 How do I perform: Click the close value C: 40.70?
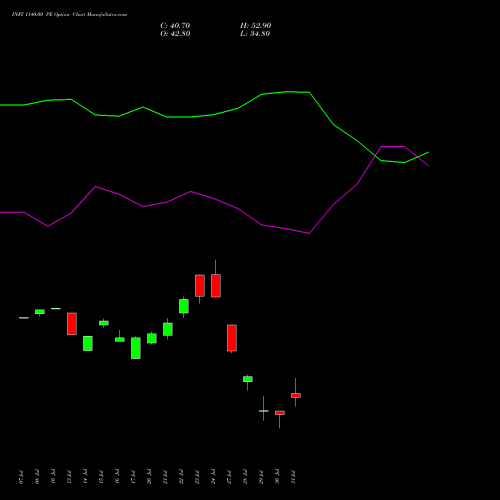[175, 26]
